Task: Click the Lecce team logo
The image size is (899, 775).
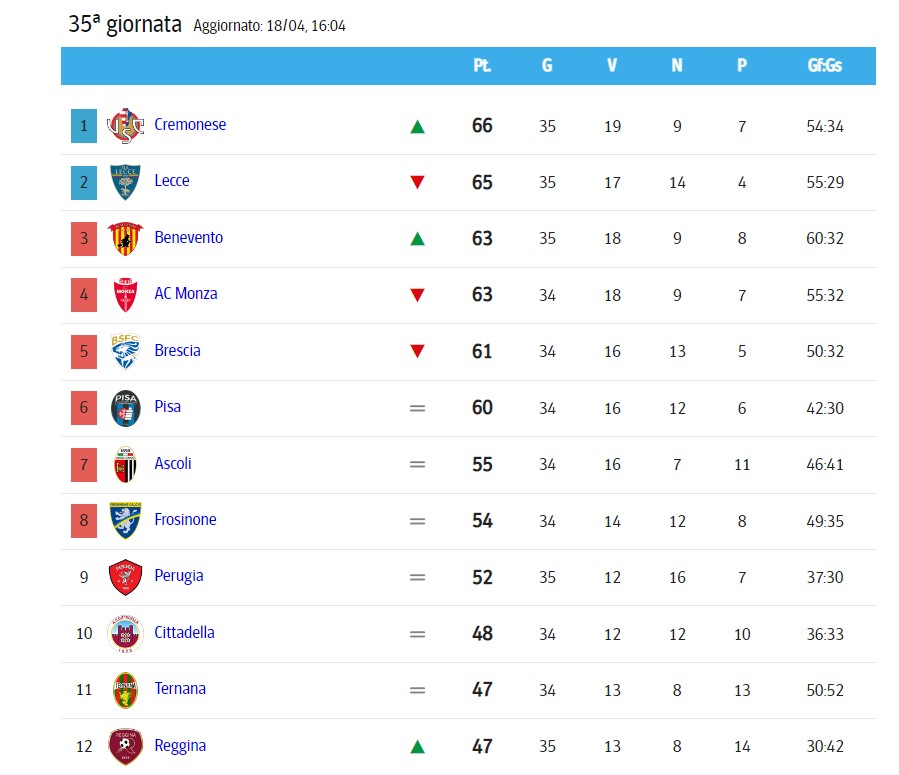Action: coord(126,182)
